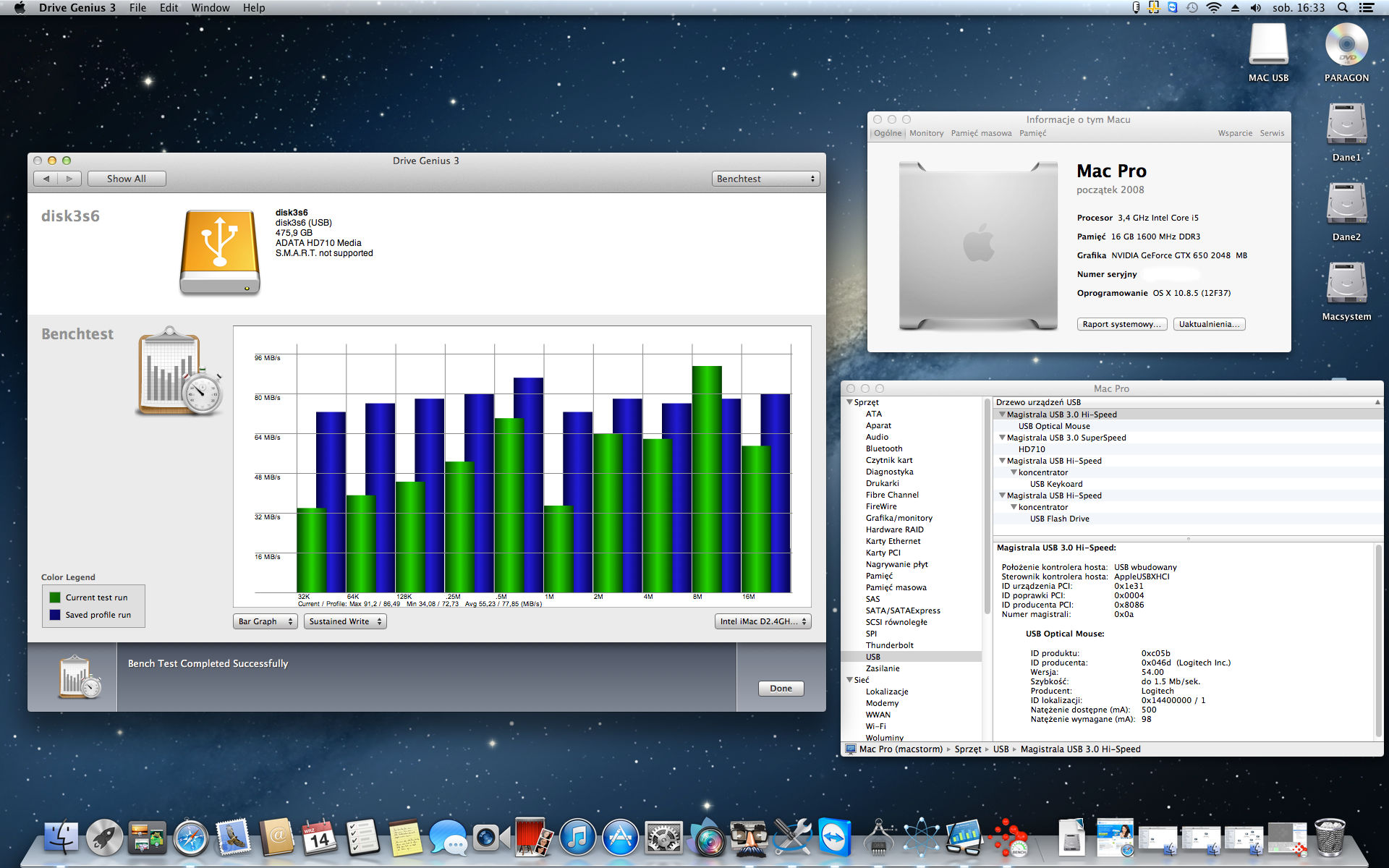The height and width of the screenshot is (868, 1389).
Task: Click the Mac Pro sidebar vertical scrollbar
Action: click(987, 506)
